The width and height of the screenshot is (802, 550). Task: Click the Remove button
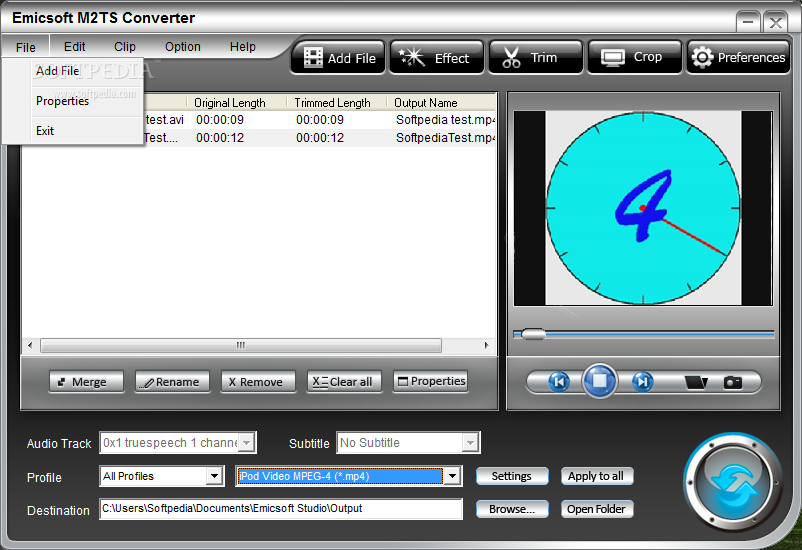coord(258,382)
